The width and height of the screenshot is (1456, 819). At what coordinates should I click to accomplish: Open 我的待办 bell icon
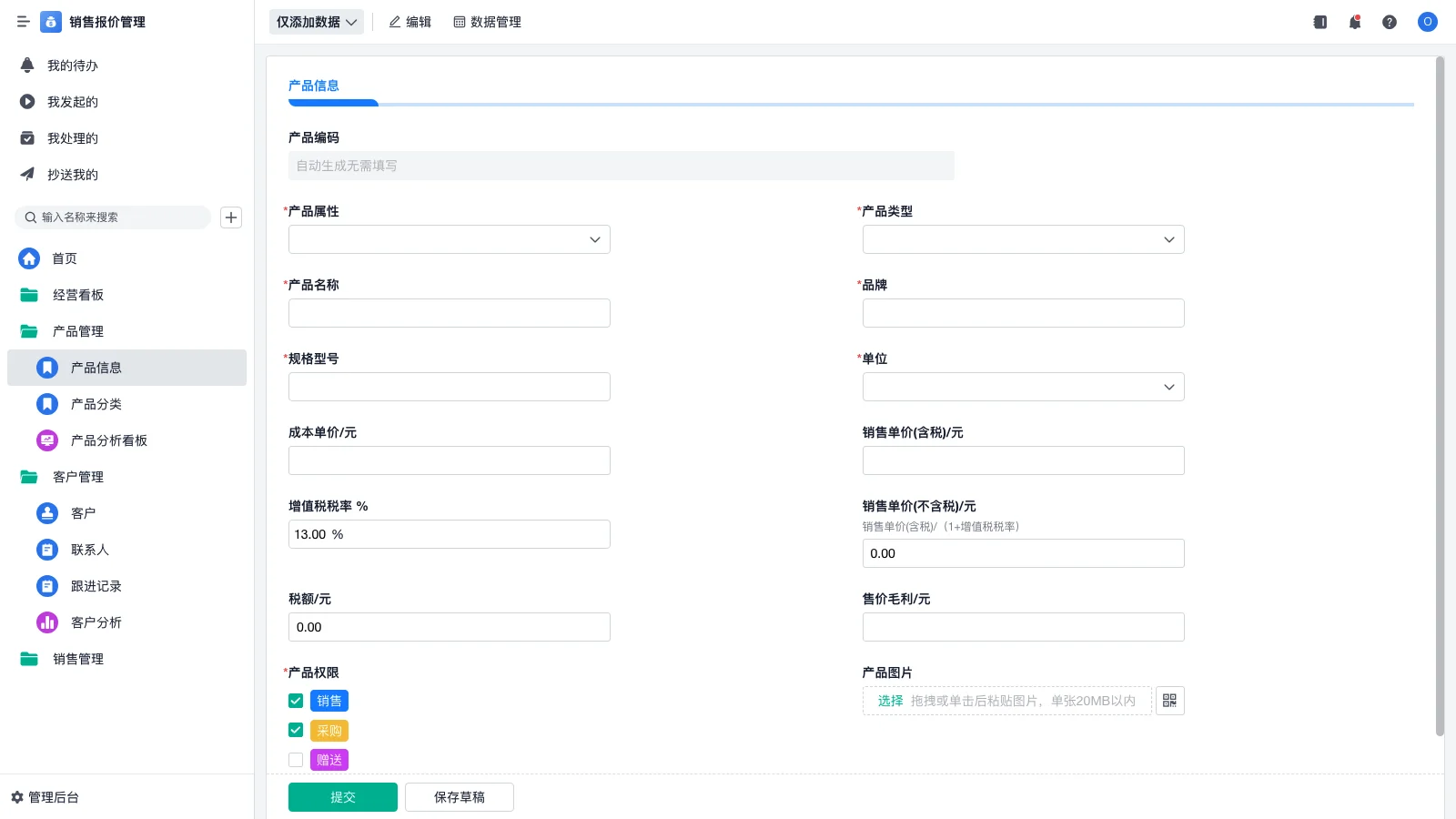coord(27,66)
